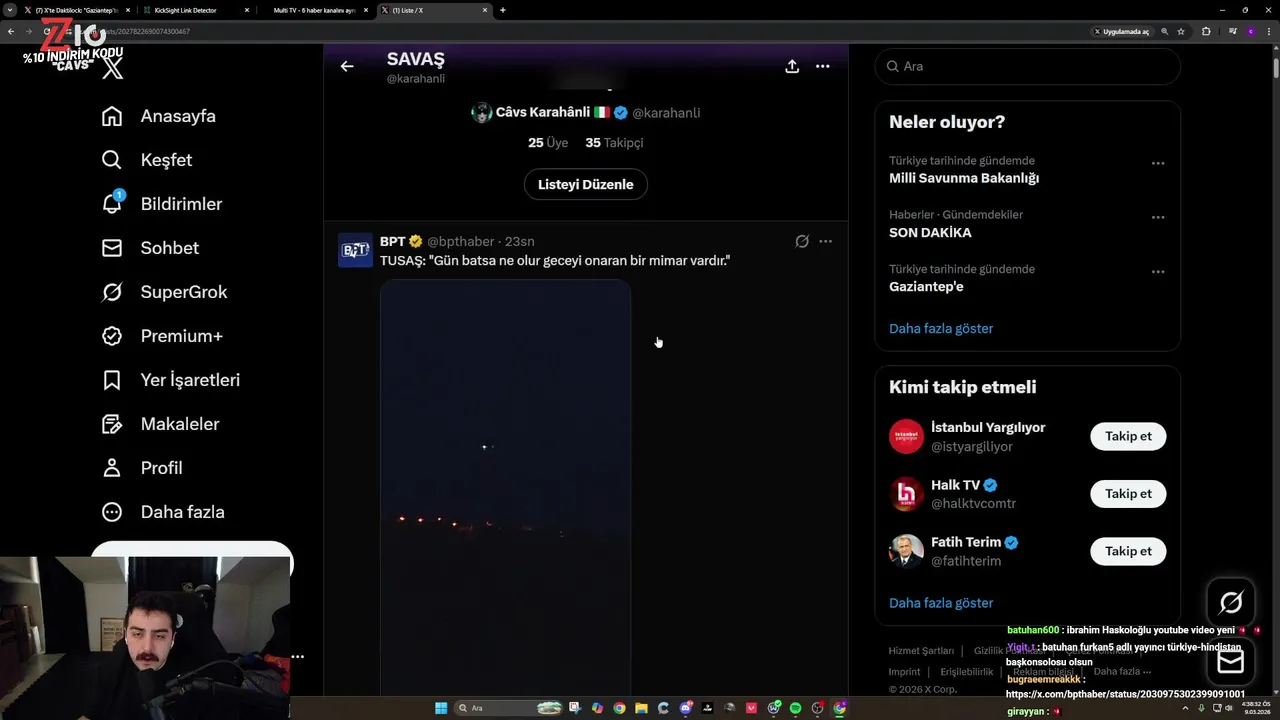Open BPT profile avatar
1280x720 pixels.
355,250
